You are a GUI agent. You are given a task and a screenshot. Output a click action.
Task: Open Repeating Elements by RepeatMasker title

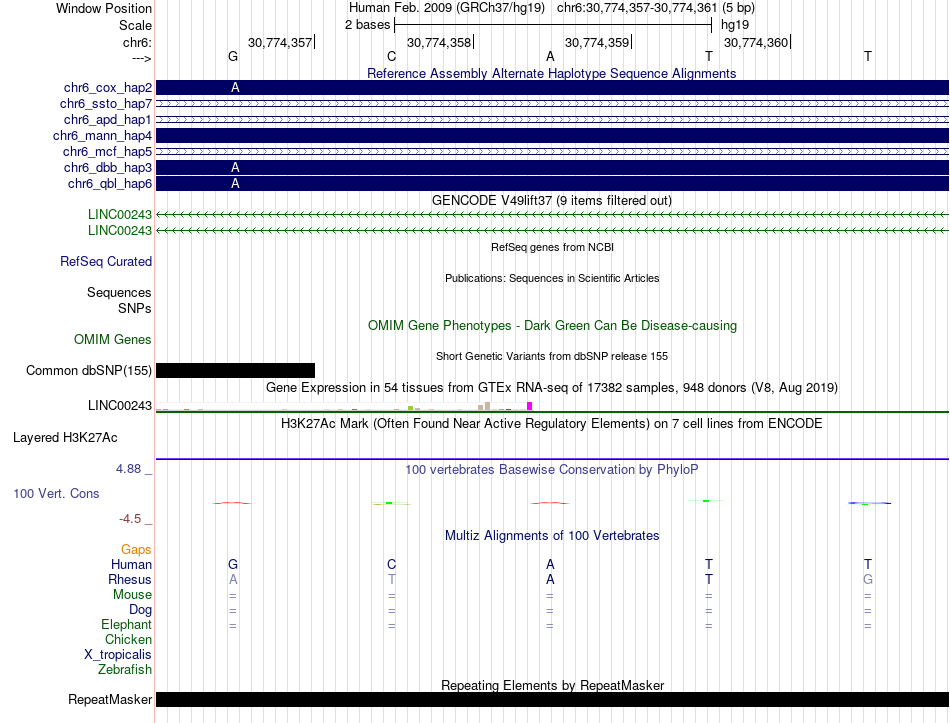tap(553, 685)
